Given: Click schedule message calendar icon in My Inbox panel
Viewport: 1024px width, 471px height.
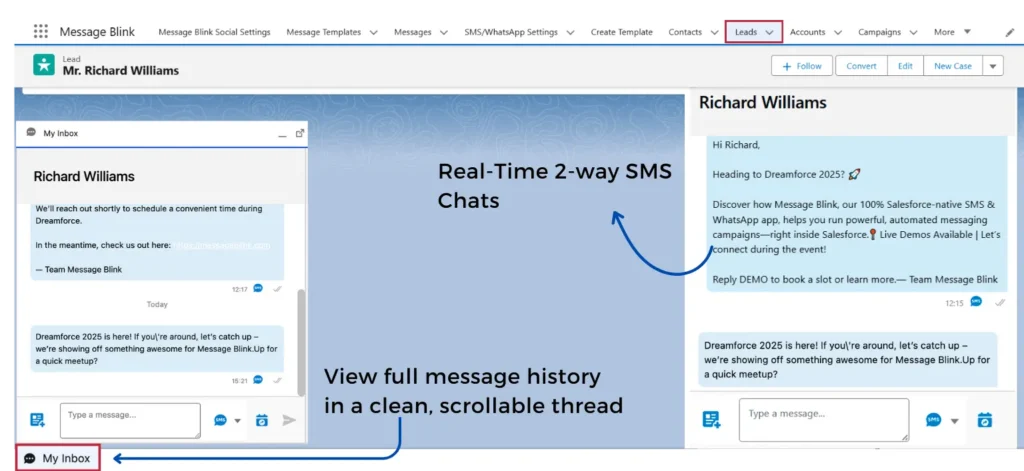Looking at the screenshot, I should 262,420.
